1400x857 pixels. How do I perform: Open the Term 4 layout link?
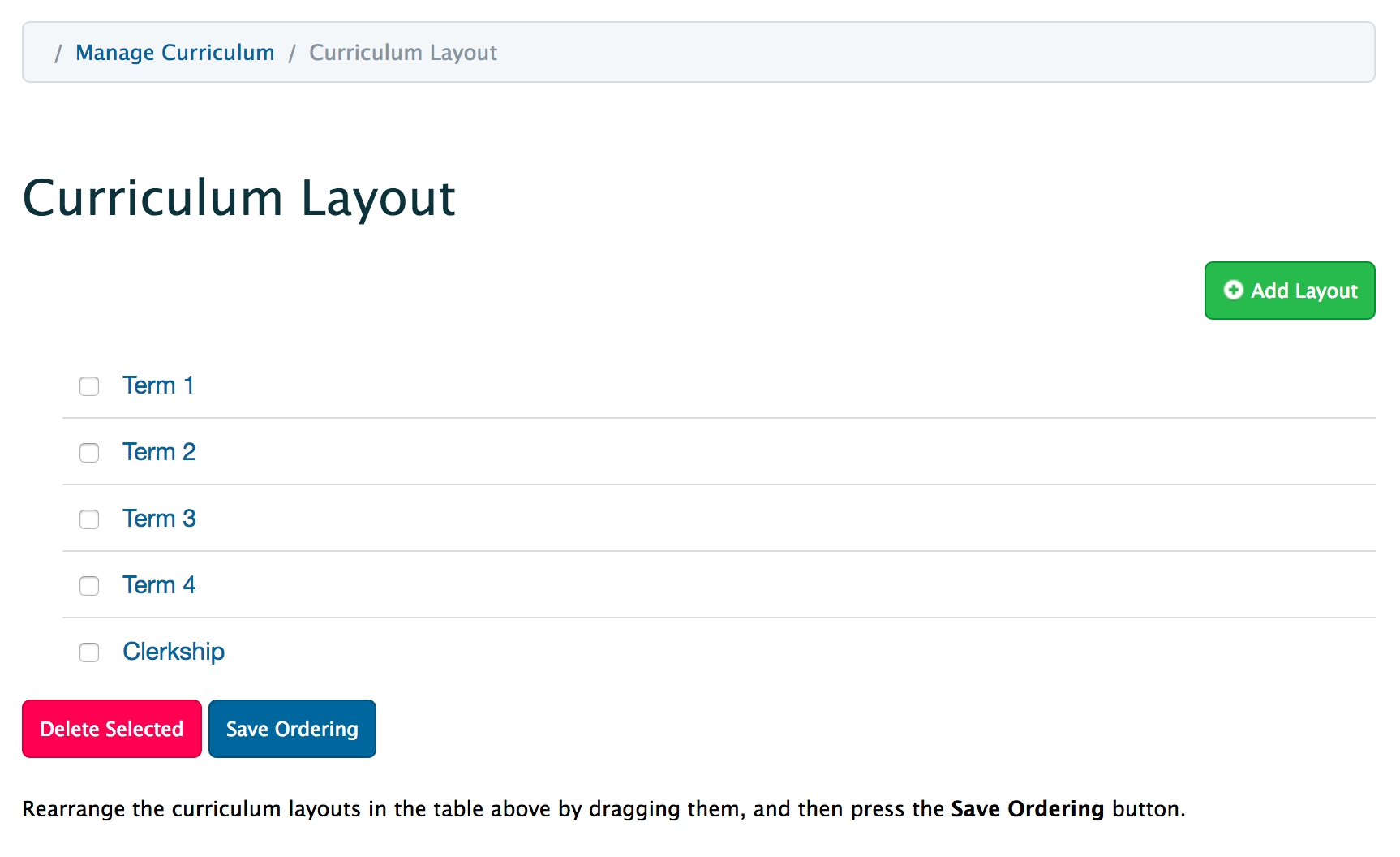pyautogui.click(x=159, y=585)
